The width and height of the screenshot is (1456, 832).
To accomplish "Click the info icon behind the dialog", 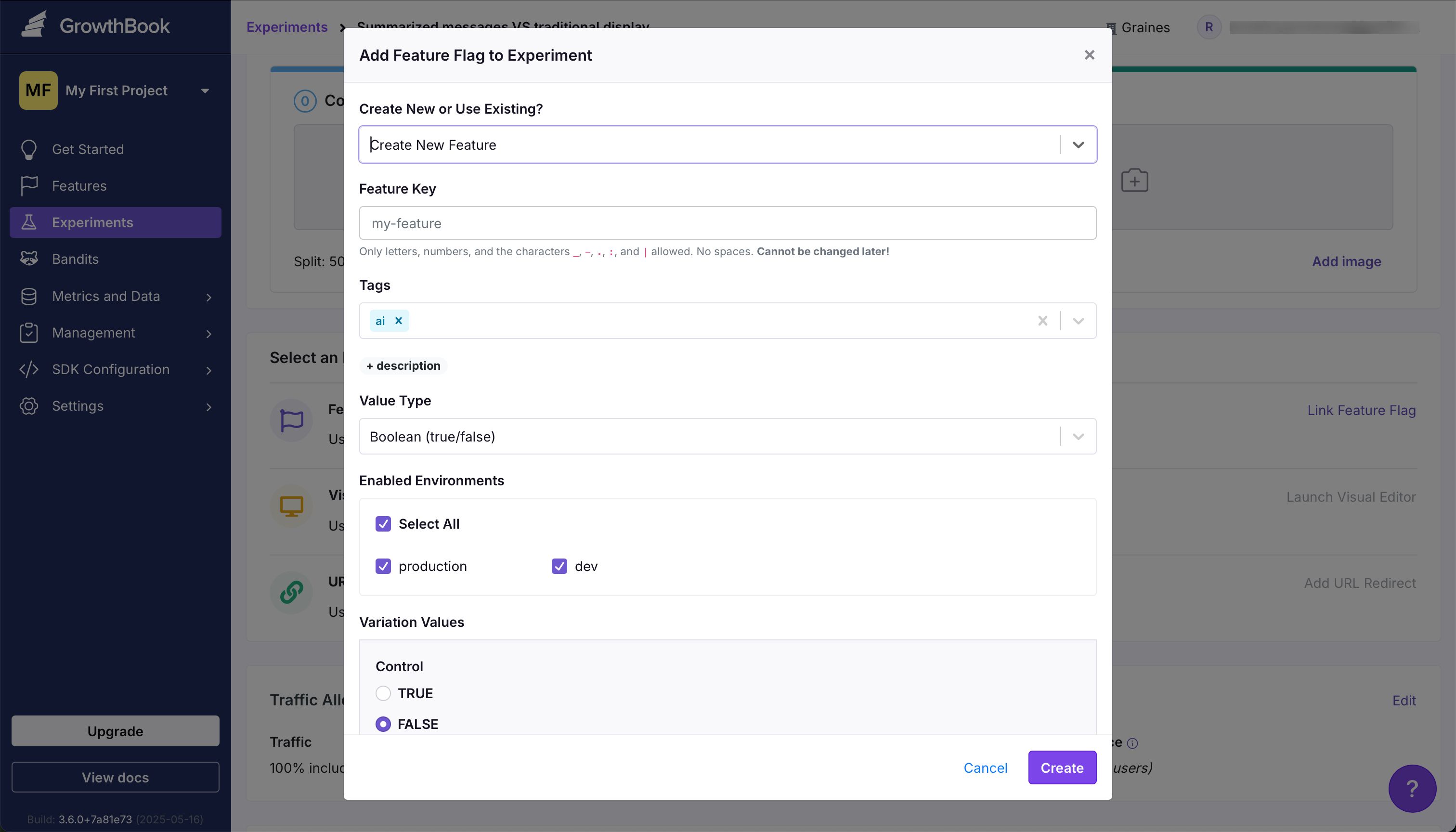I will click(1132, 743).
